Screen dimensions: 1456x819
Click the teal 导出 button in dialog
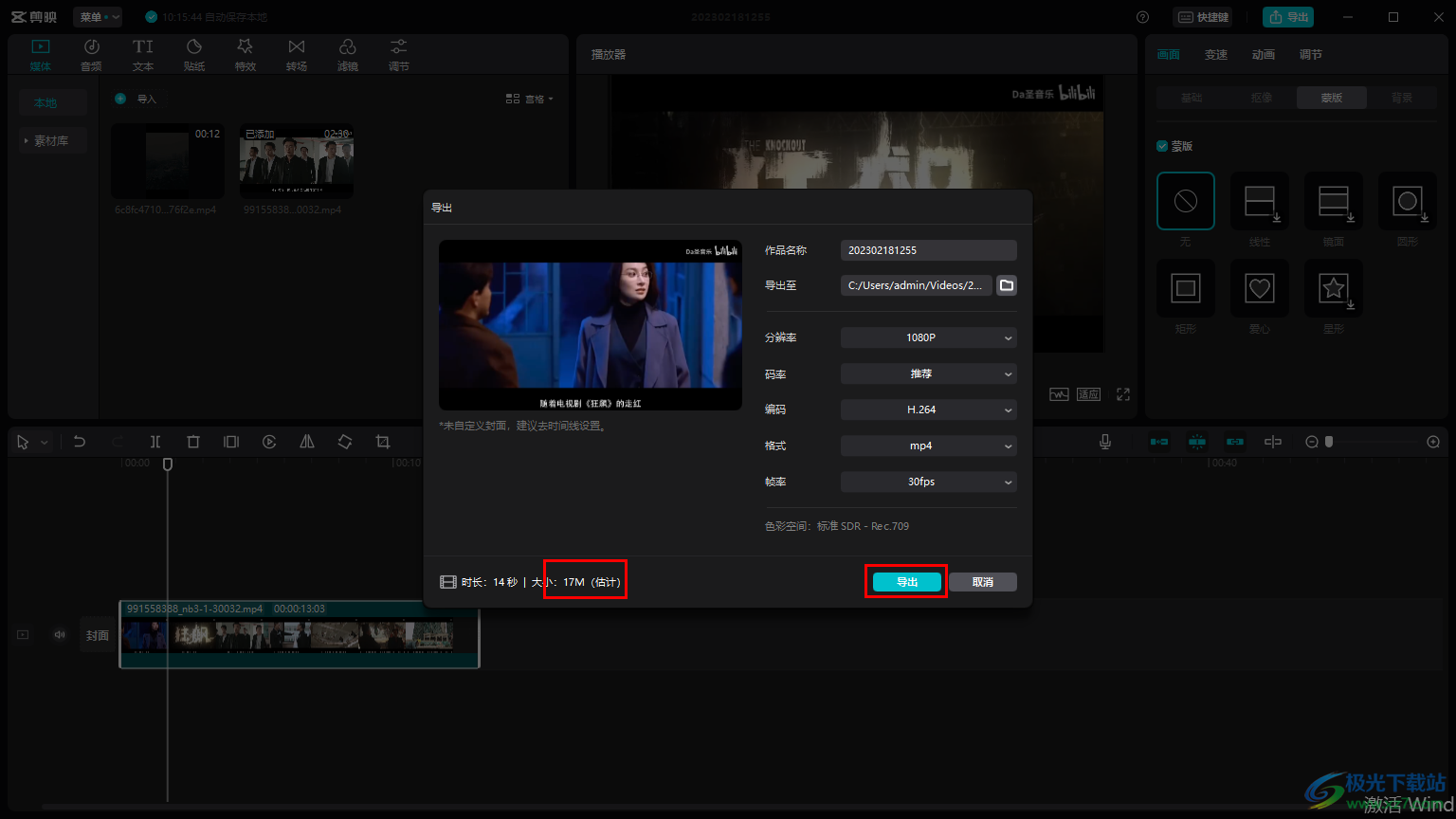click(907, 582)
